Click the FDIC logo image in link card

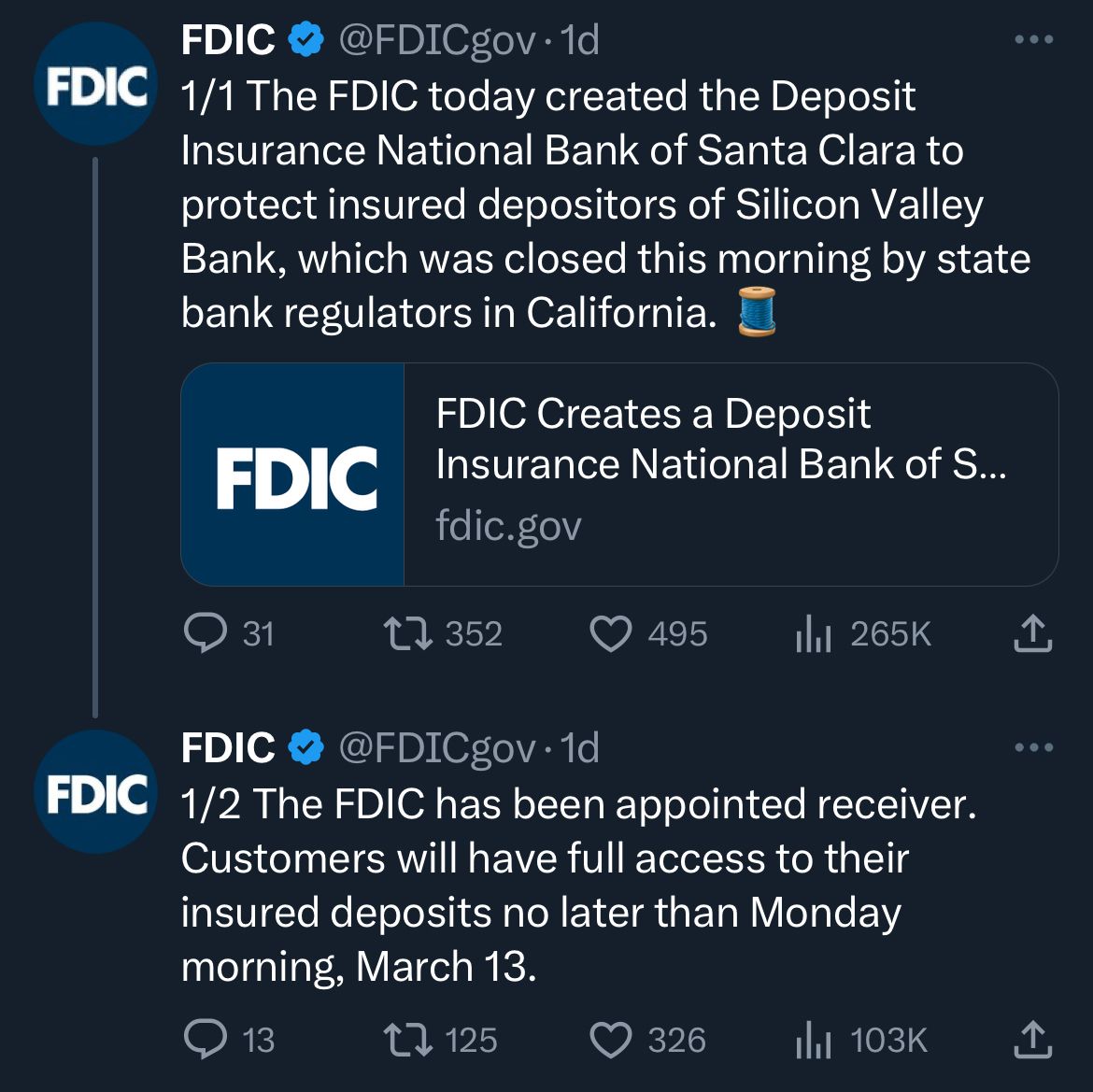292,475
